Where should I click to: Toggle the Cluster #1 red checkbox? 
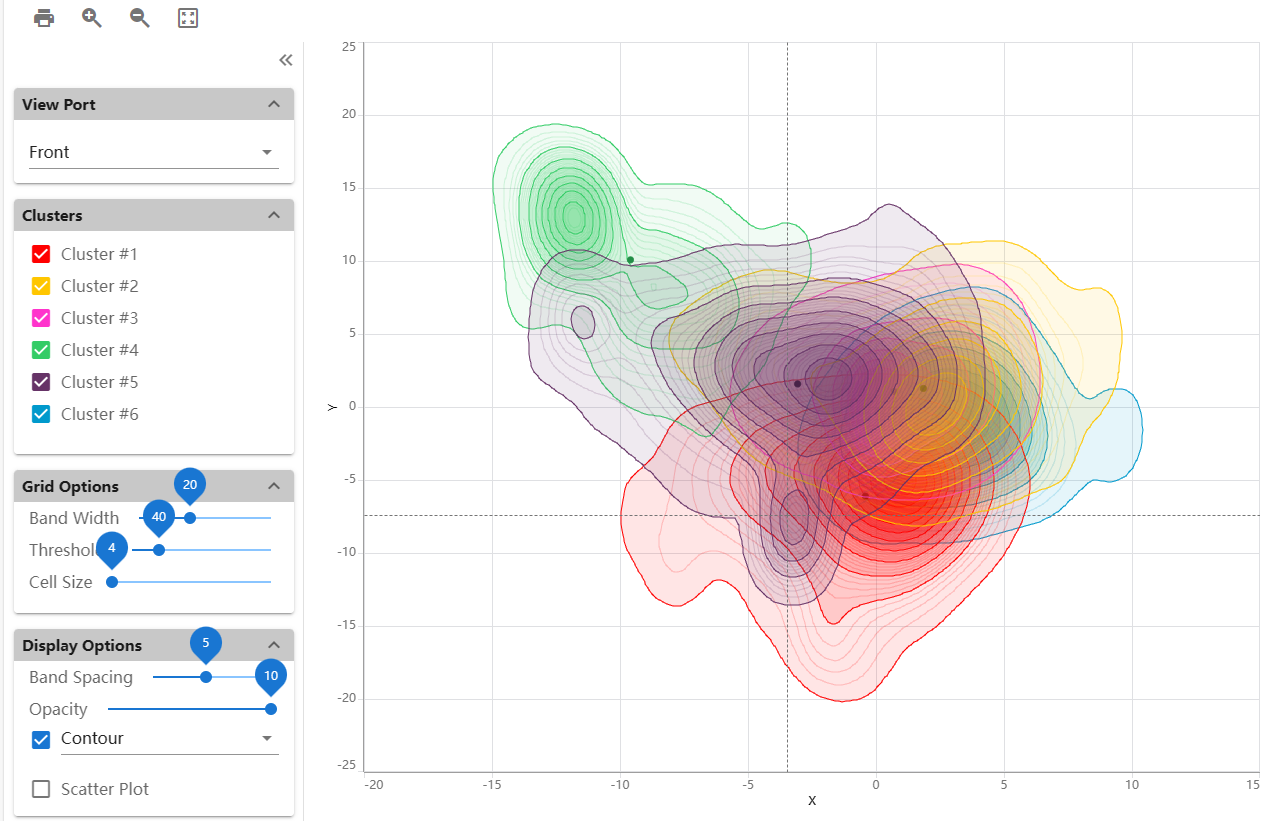41,254
